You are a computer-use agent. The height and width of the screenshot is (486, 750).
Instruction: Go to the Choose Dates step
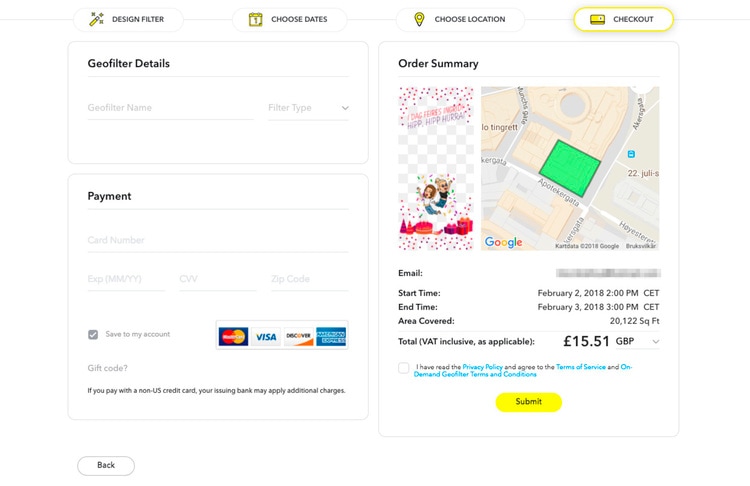[x=290, y=19]
